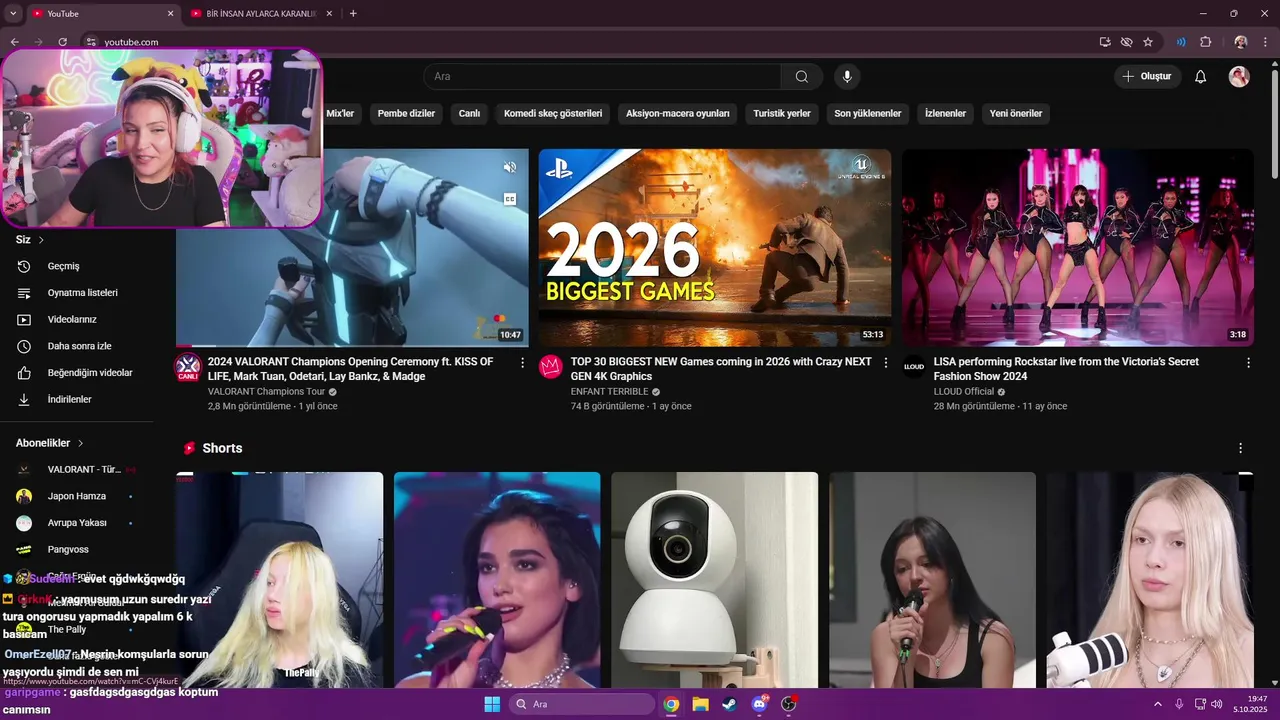The height and width of the screenshot is (720, 1280).
Task: Open Japon Hamza subscription
Action: [x=75, y=496]
